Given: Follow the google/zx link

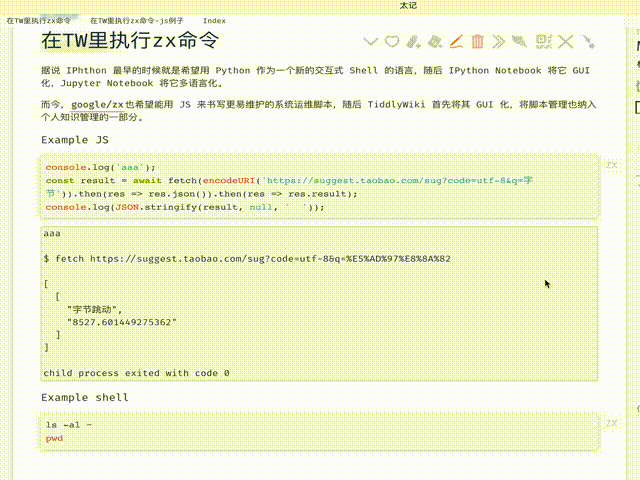Looking at the screenshot, I should click(97, 104).
